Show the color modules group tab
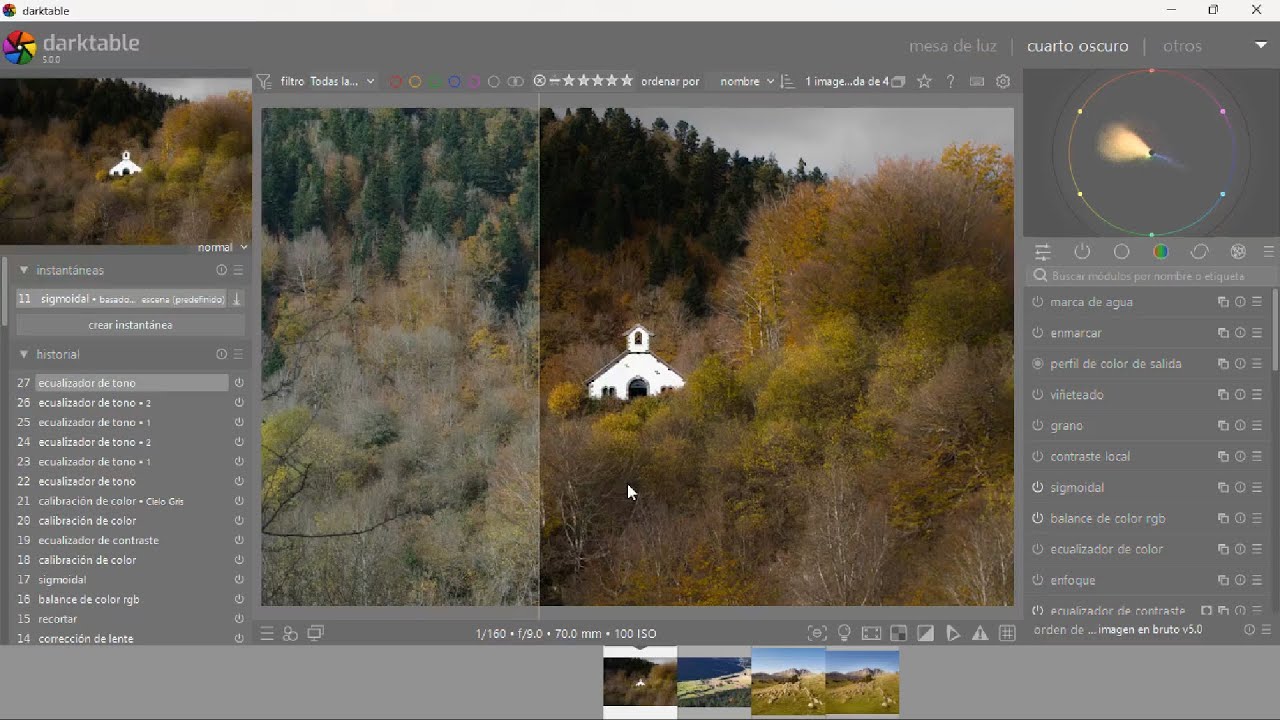The height and width of the screenshot is (720, 1280). click(x=1160, y=252)
